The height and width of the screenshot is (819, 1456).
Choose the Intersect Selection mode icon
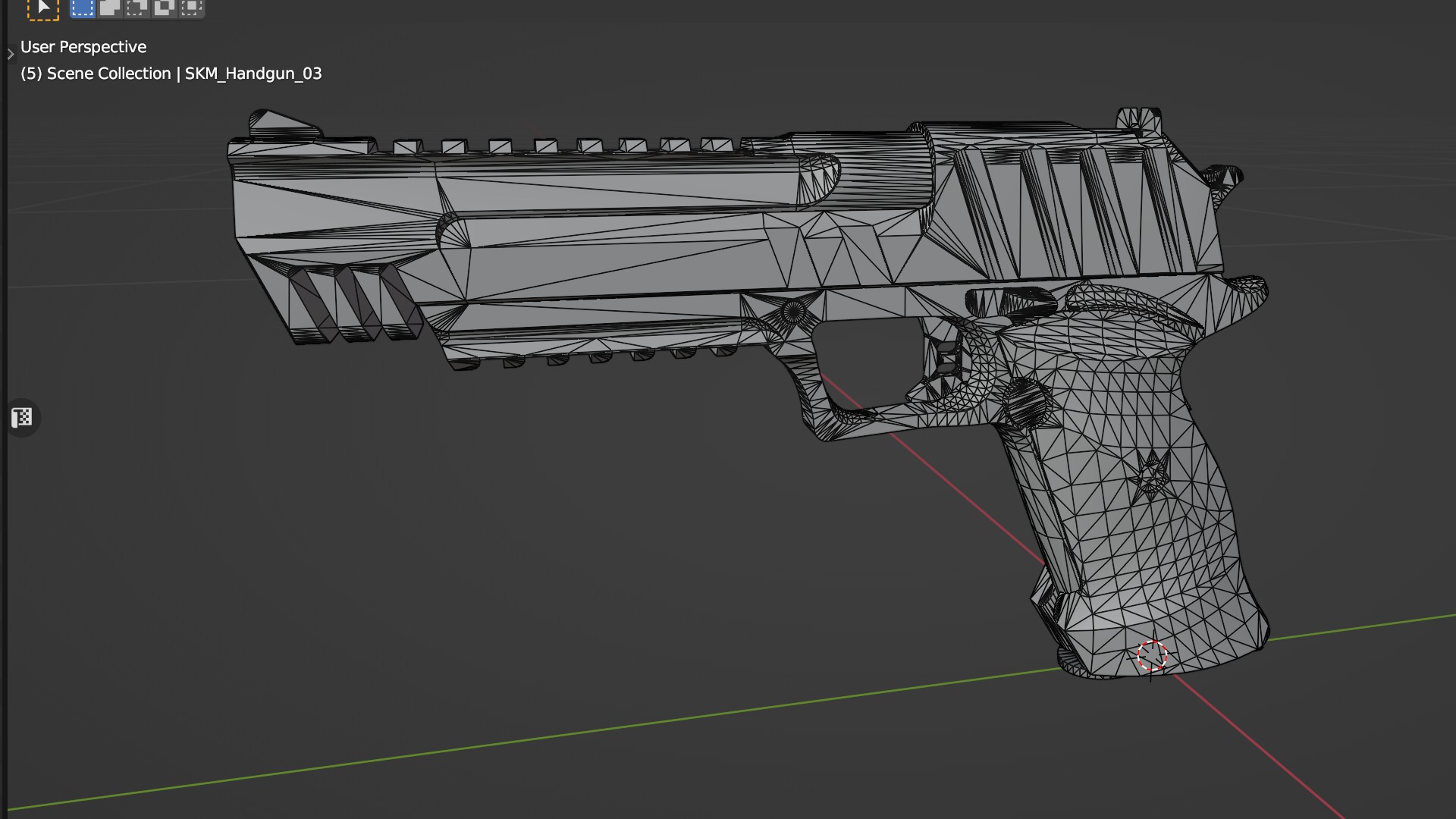click(x=191, y=8)
